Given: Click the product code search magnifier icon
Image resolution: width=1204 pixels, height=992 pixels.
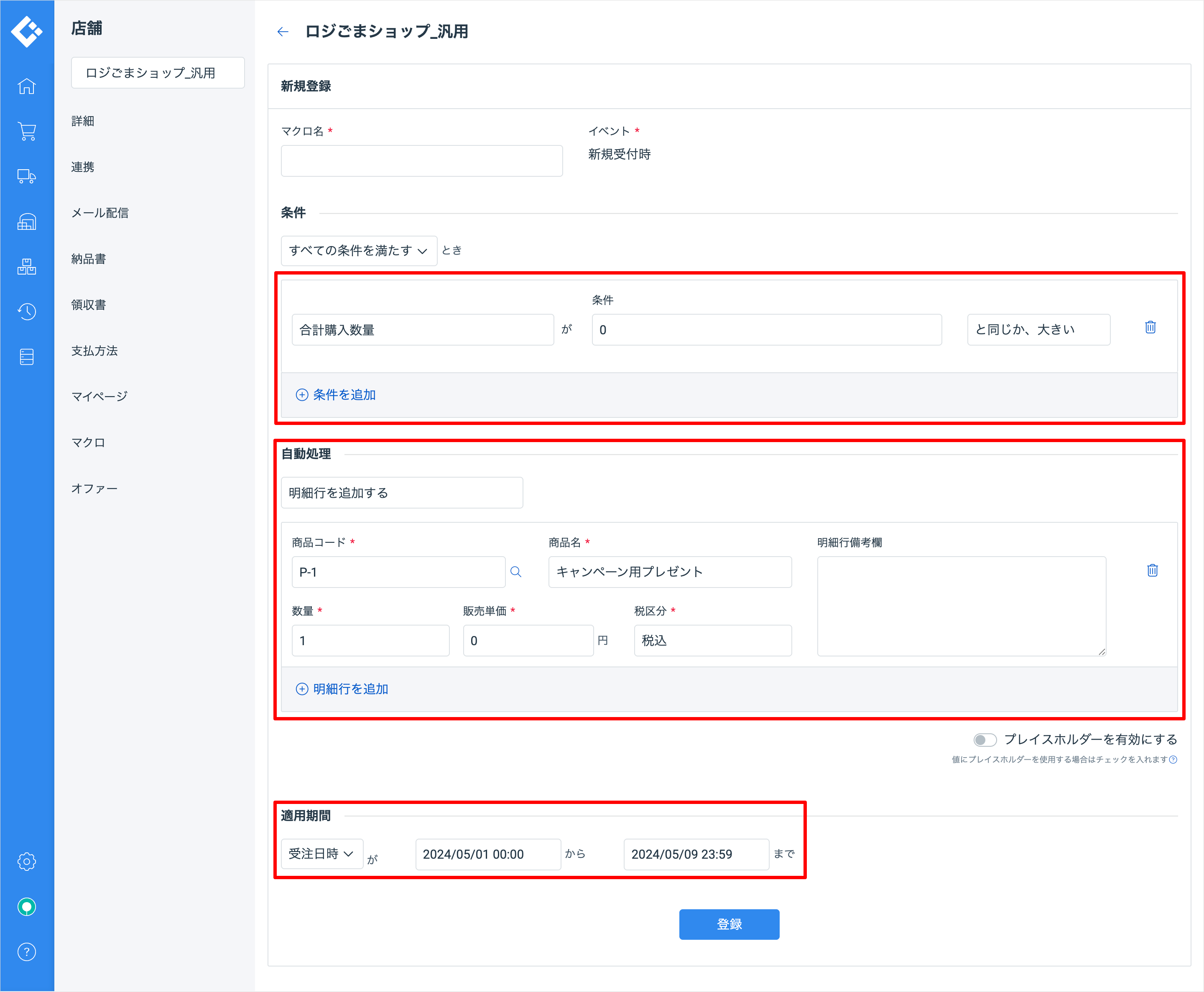Looking at the screenshot, I should coord(516,572).
